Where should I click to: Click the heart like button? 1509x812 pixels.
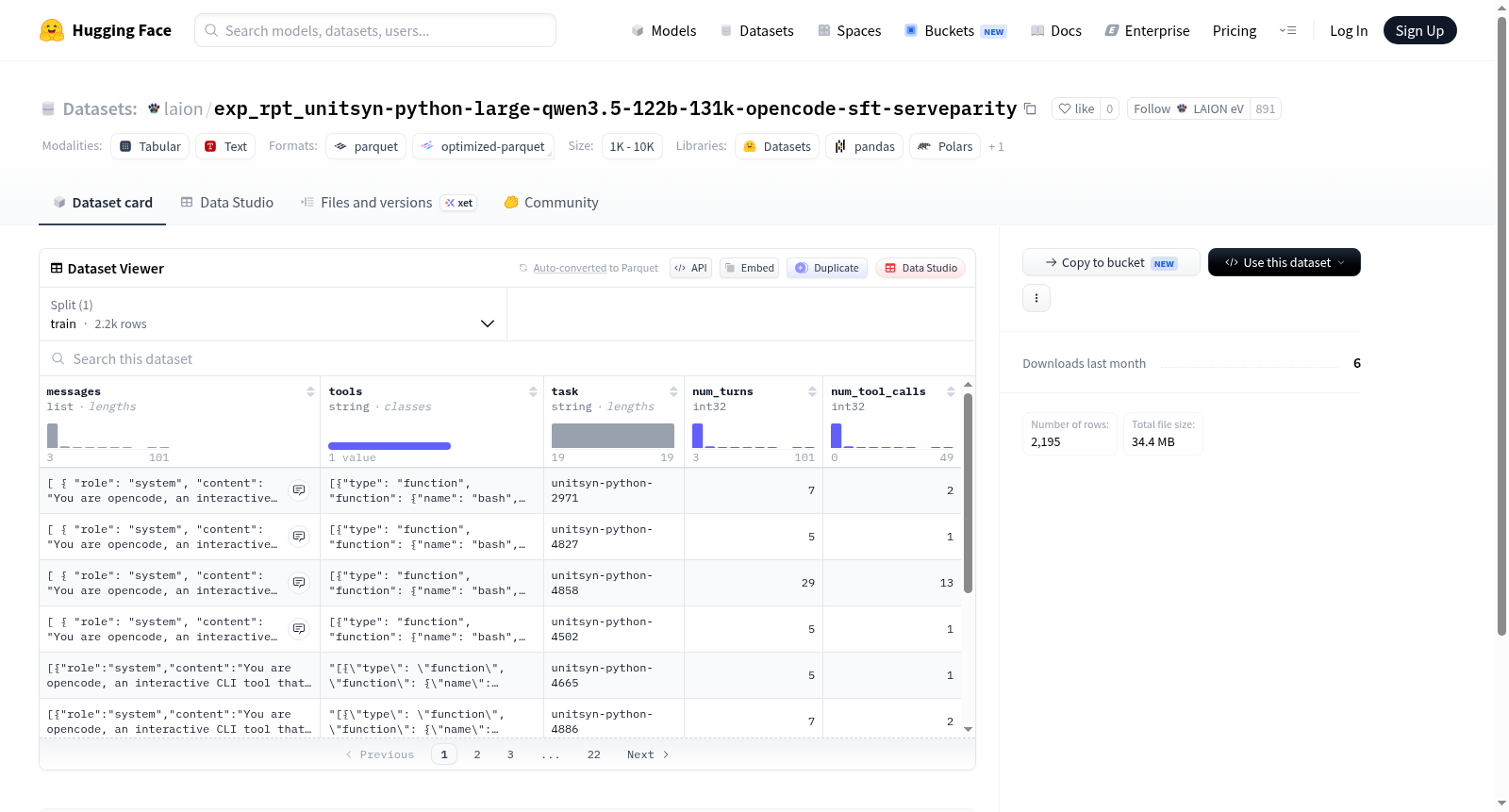click(1076, 108)
